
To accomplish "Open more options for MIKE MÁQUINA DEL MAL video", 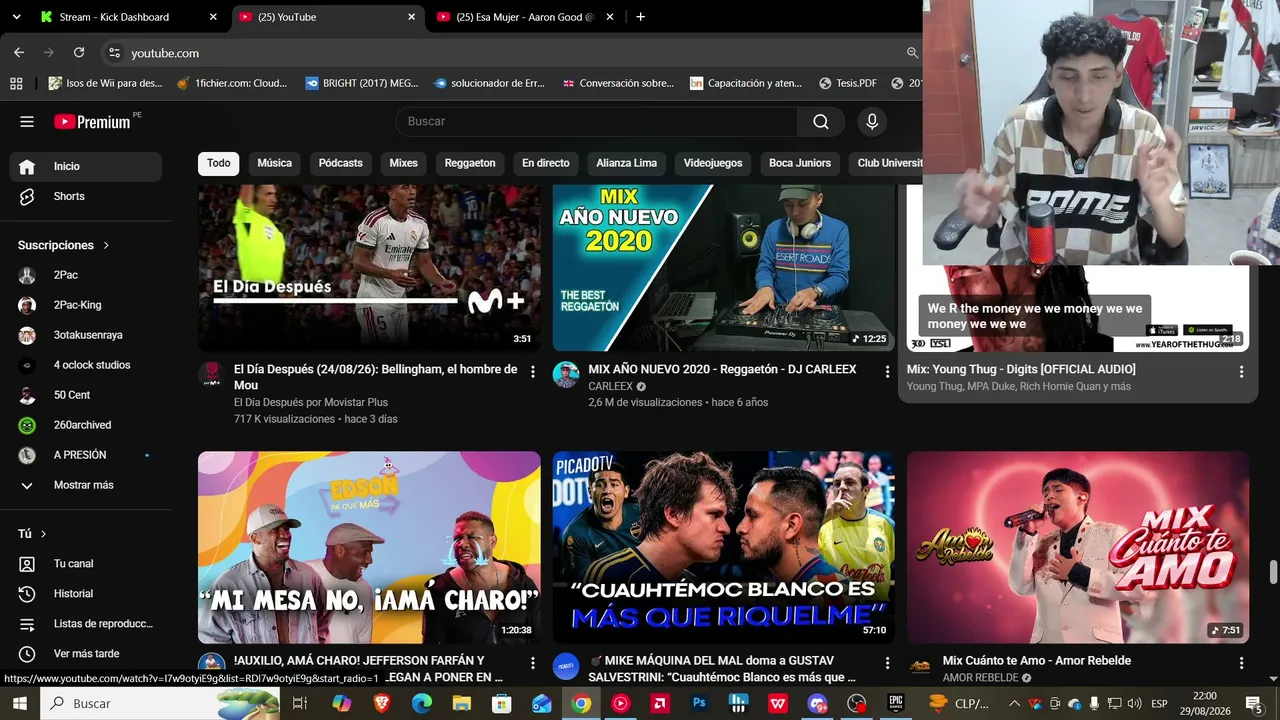I will click(887, 663).
